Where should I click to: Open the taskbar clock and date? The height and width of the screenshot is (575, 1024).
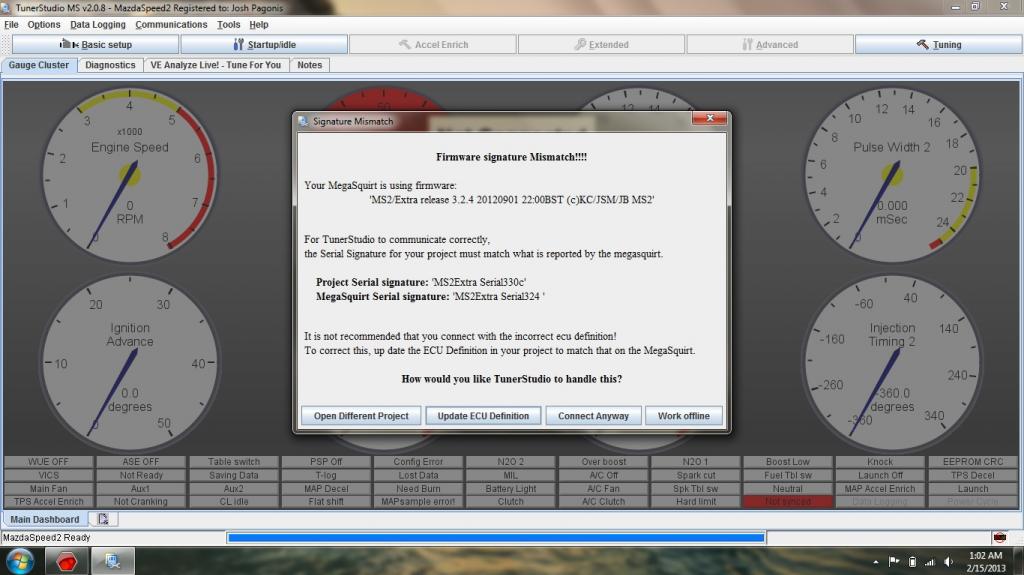point(985,562)
